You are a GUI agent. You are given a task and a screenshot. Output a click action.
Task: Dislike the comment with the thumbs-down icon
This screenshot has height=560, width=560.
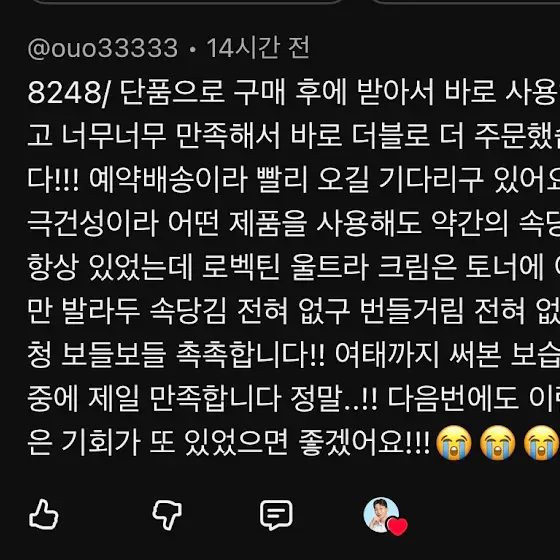click(x=167, y=515)
